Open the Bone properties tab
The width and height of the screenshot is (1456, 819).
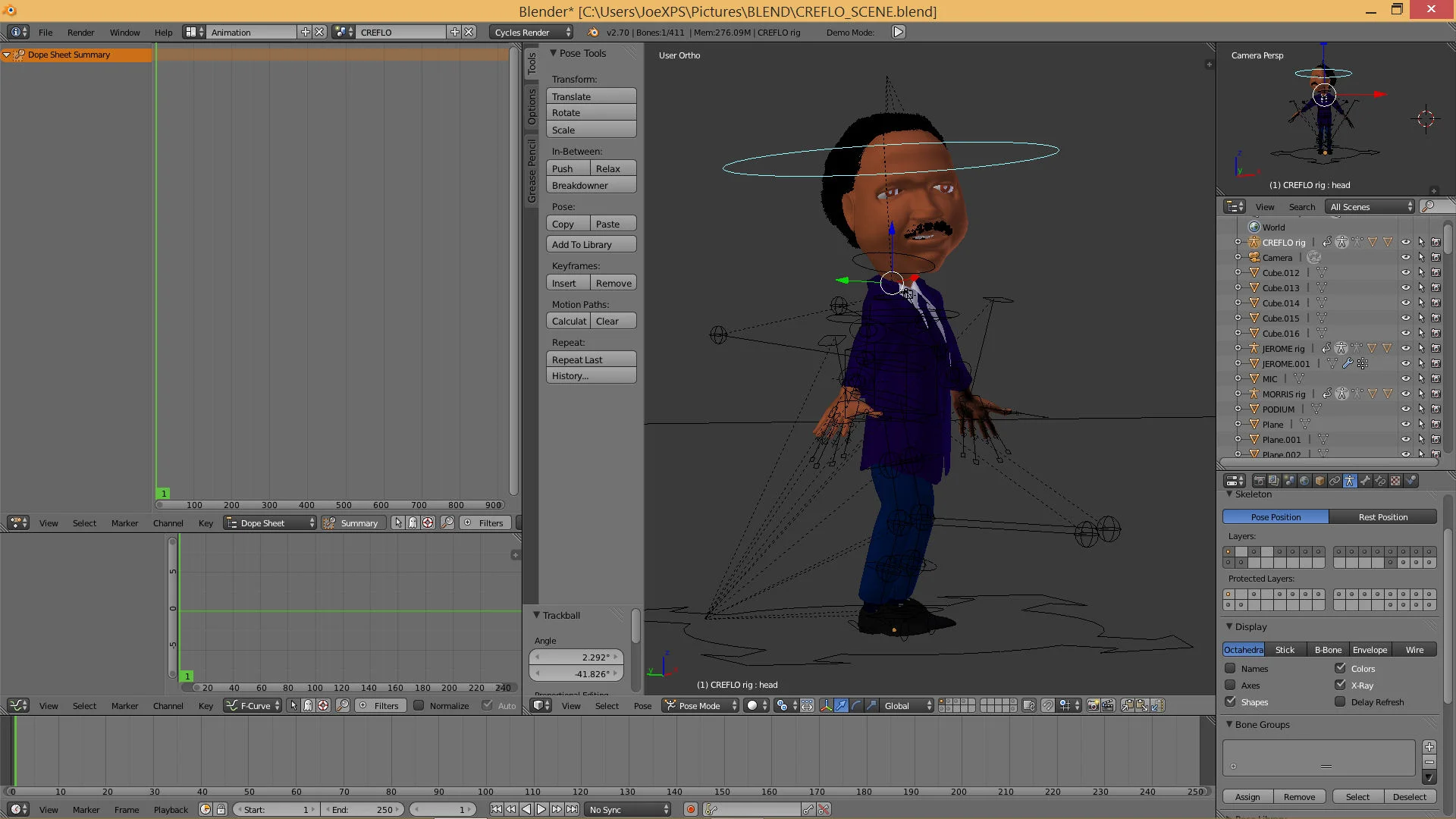(1365, 481)
